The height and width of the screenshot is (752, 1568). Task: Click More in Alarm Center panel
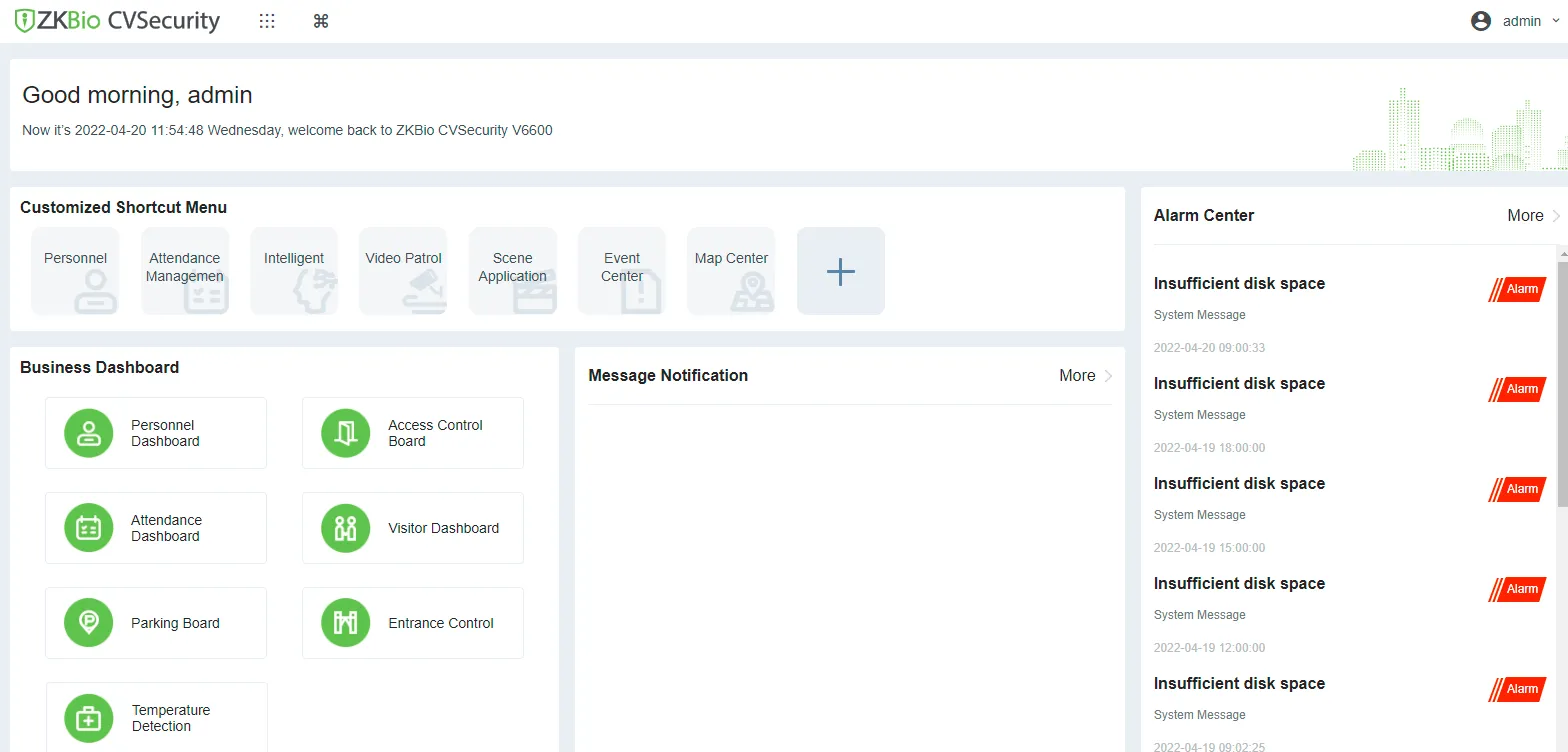(1525, 216)
